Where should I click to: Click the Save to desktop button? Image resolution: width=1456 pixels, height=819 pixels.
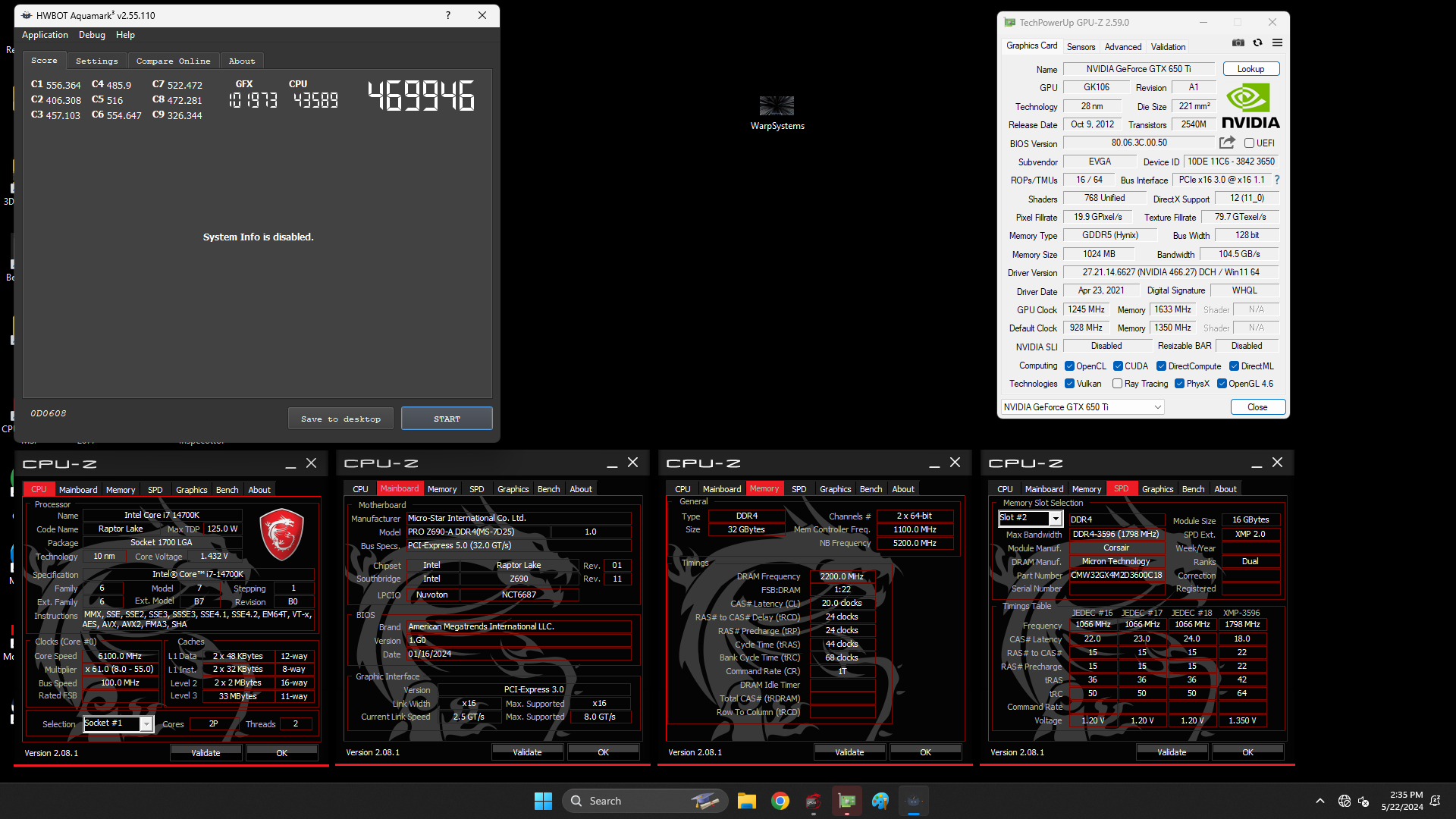pos(340,419)
